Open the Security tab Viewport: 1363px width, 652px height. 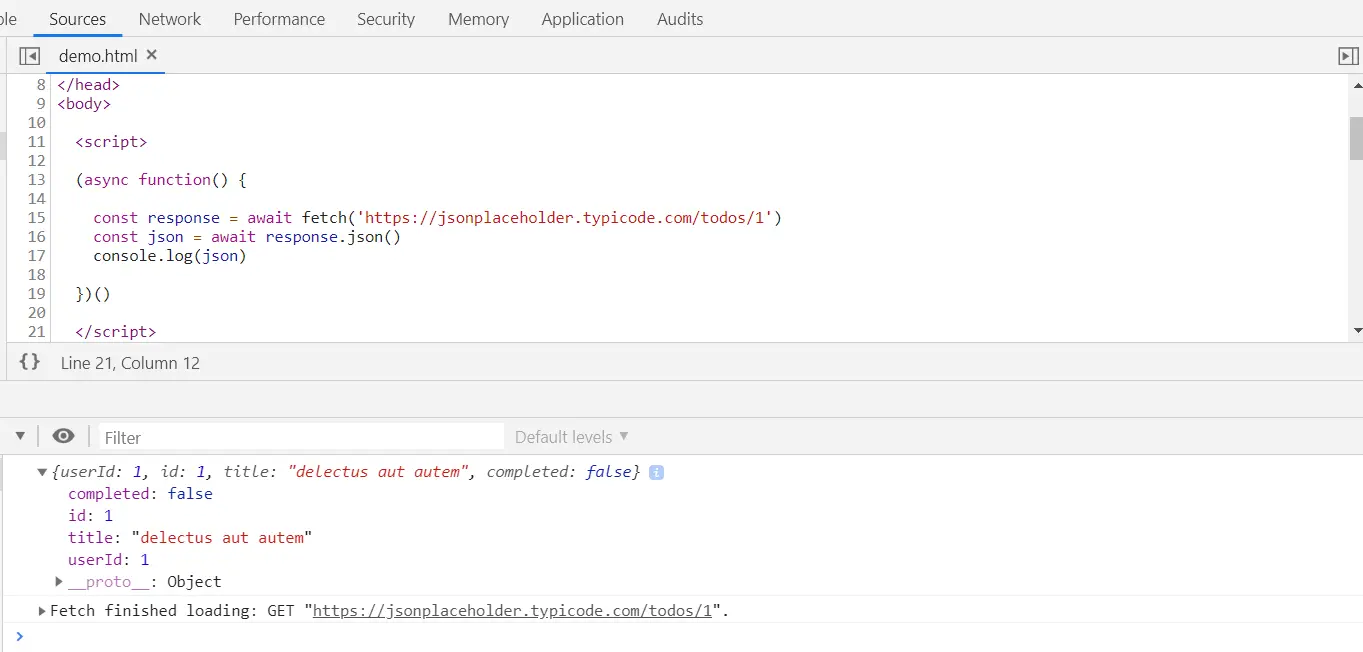[x=386, y=19]
